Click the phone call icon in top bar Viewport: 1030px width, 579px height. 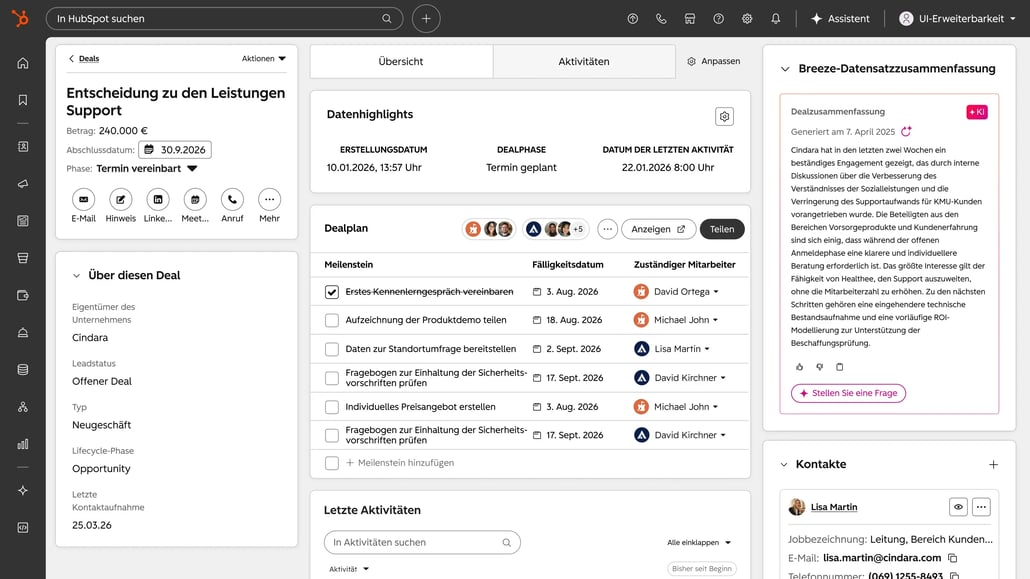click(x=661, y=18)
